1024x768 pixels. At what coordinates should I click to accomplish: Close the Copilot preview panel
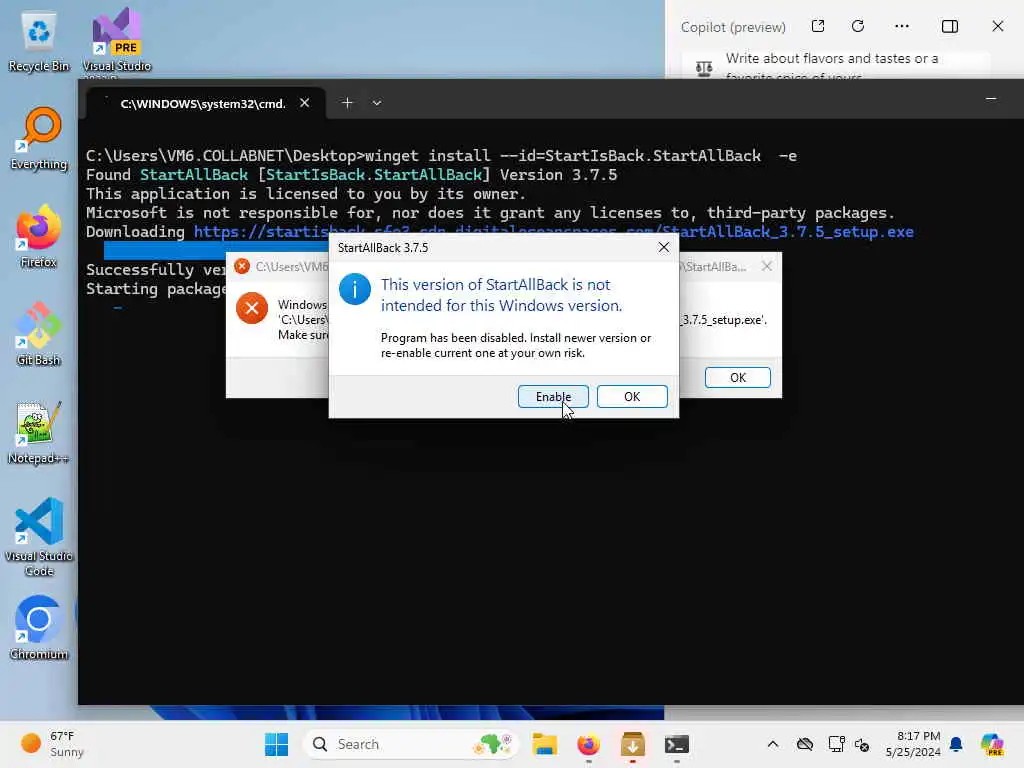tap(997, 26)
